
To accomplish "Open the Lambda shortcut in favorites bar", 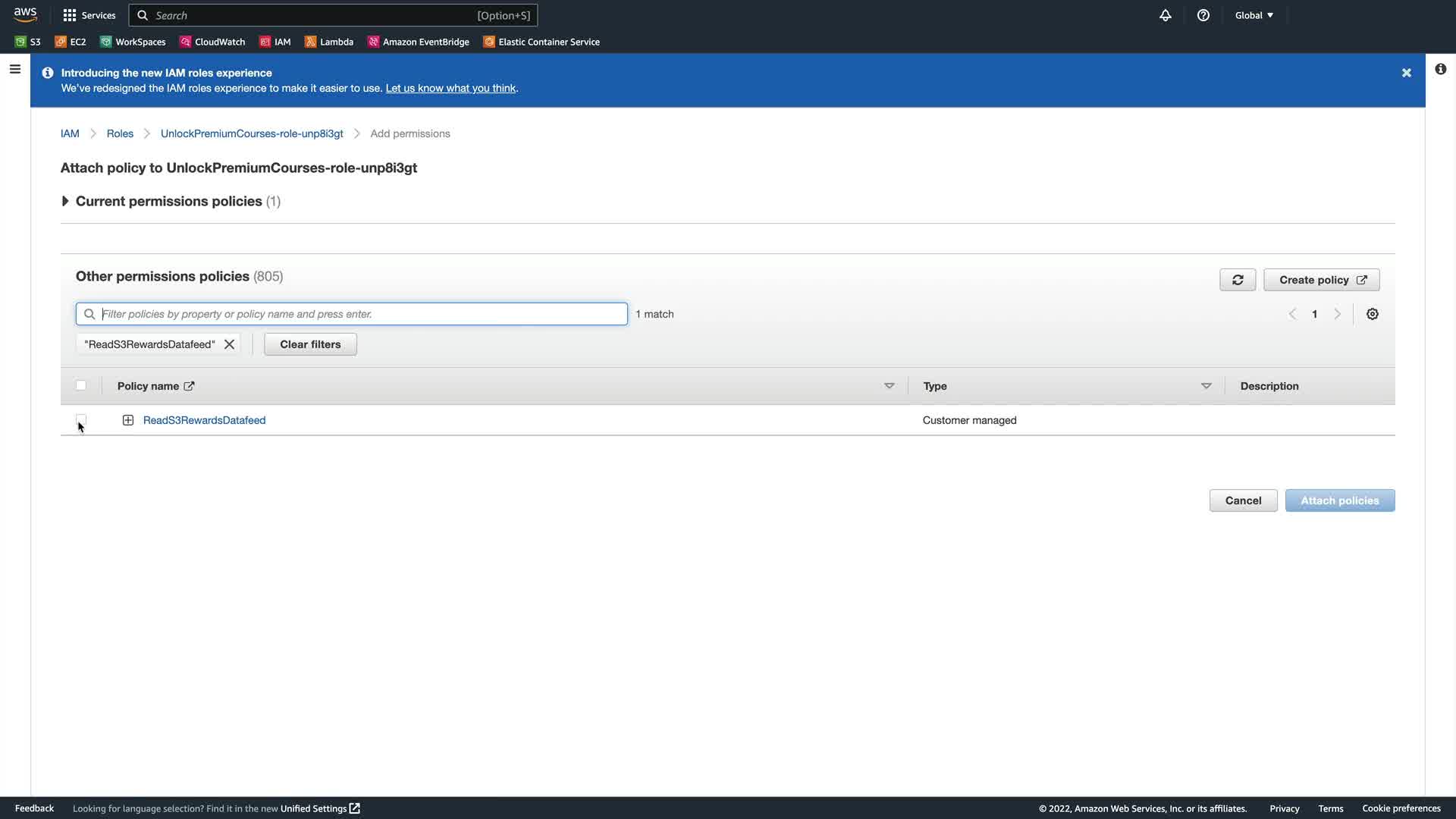I will point(329,42).
